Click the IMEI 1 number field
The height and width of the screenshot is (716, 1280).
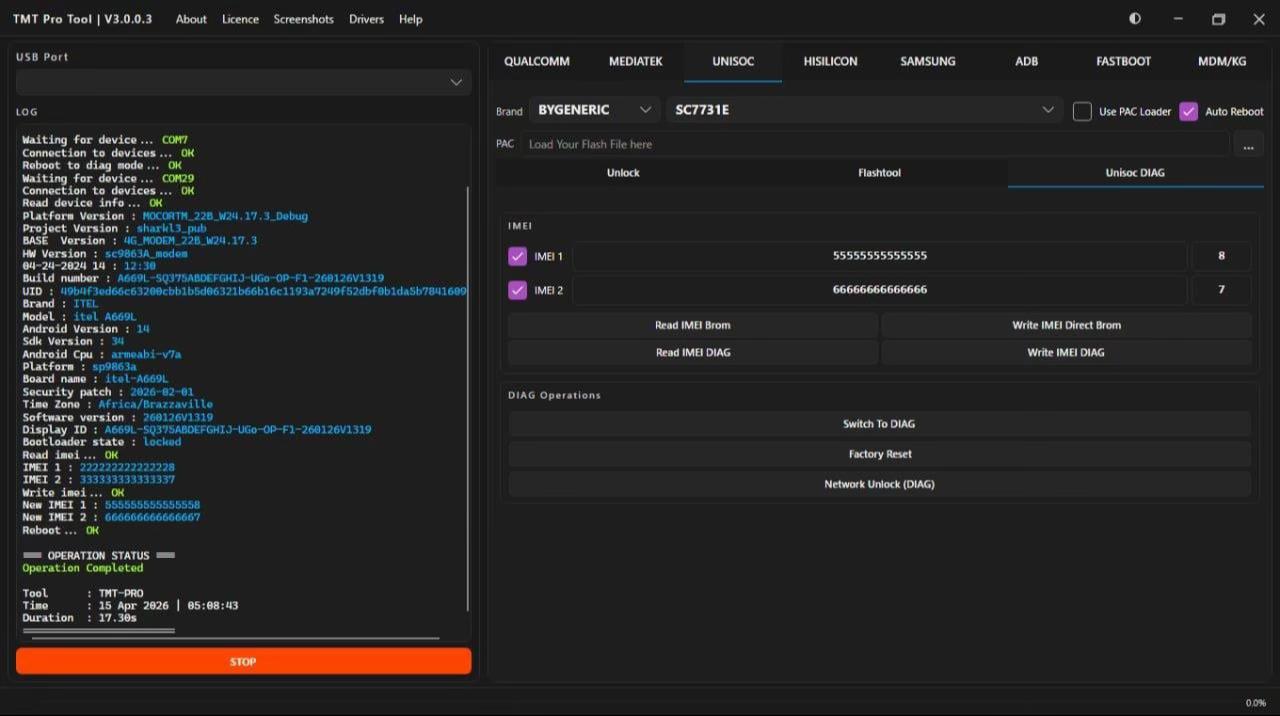pos(879,256)
